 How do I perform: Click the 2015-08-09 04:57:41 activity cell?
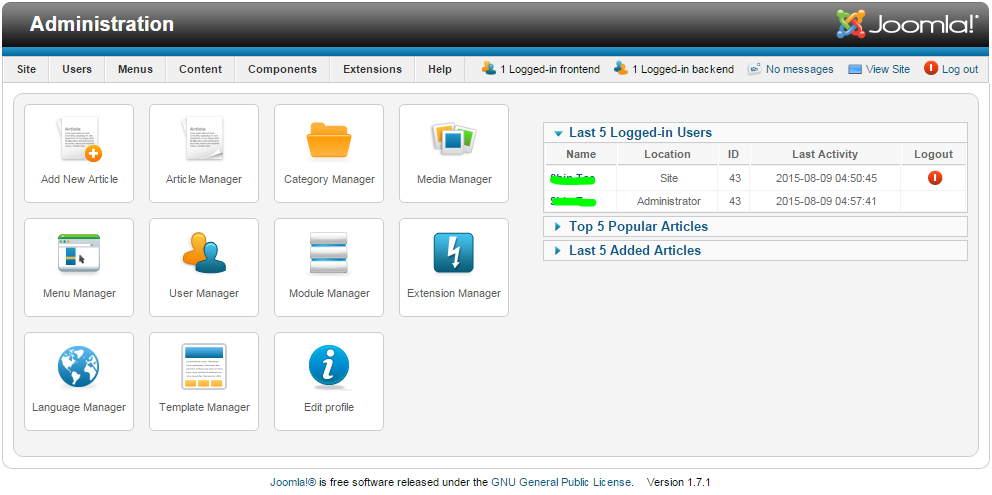coord(826,201)
